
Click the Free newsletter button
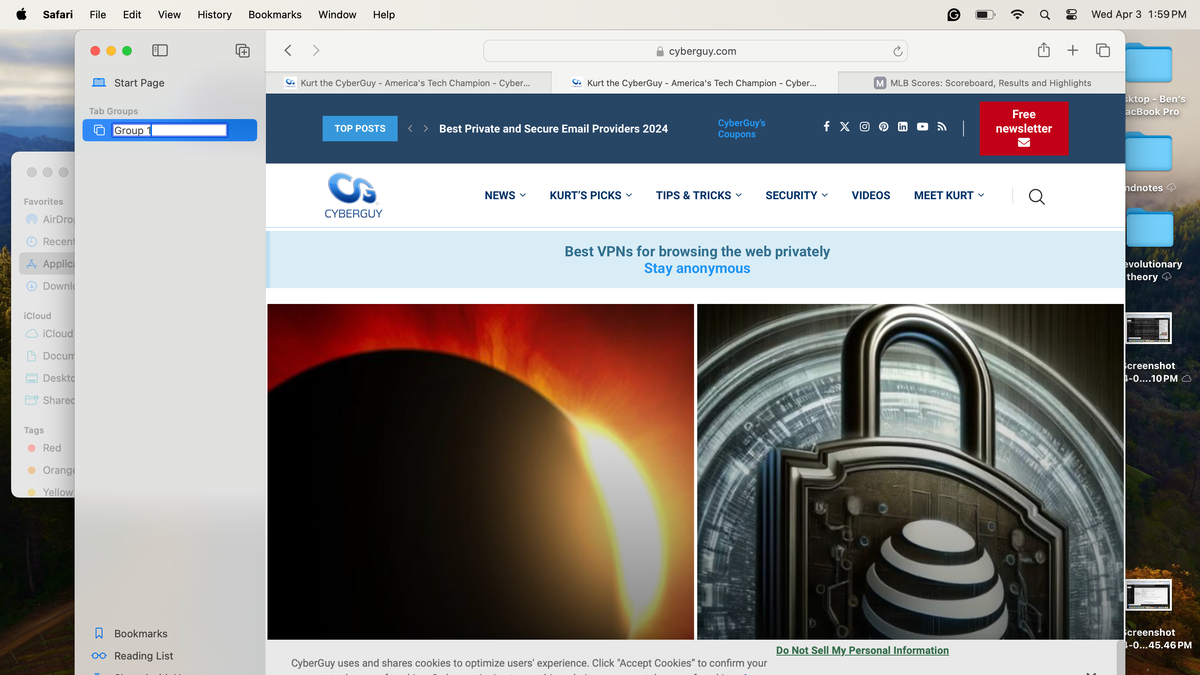1023,128
